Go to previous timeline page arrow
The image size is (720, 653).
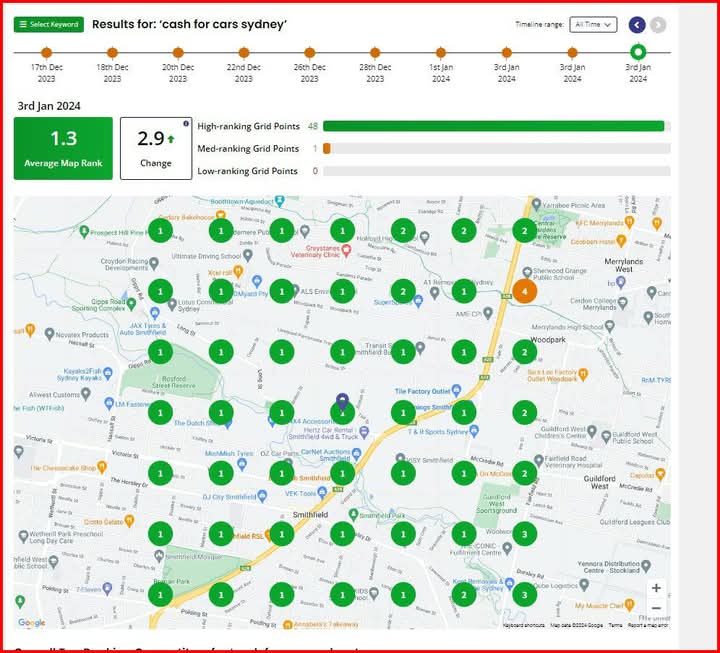[637, 25]
